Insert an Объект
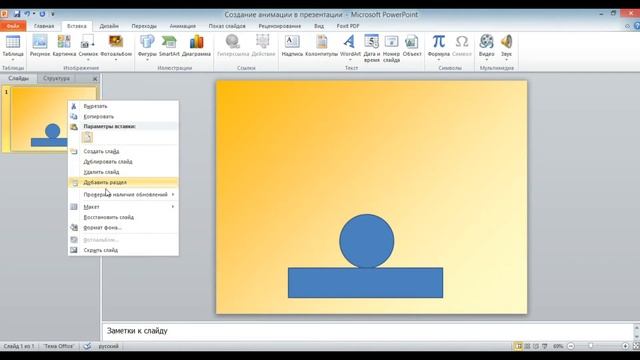The image size is (640, 360). [412, 45]
